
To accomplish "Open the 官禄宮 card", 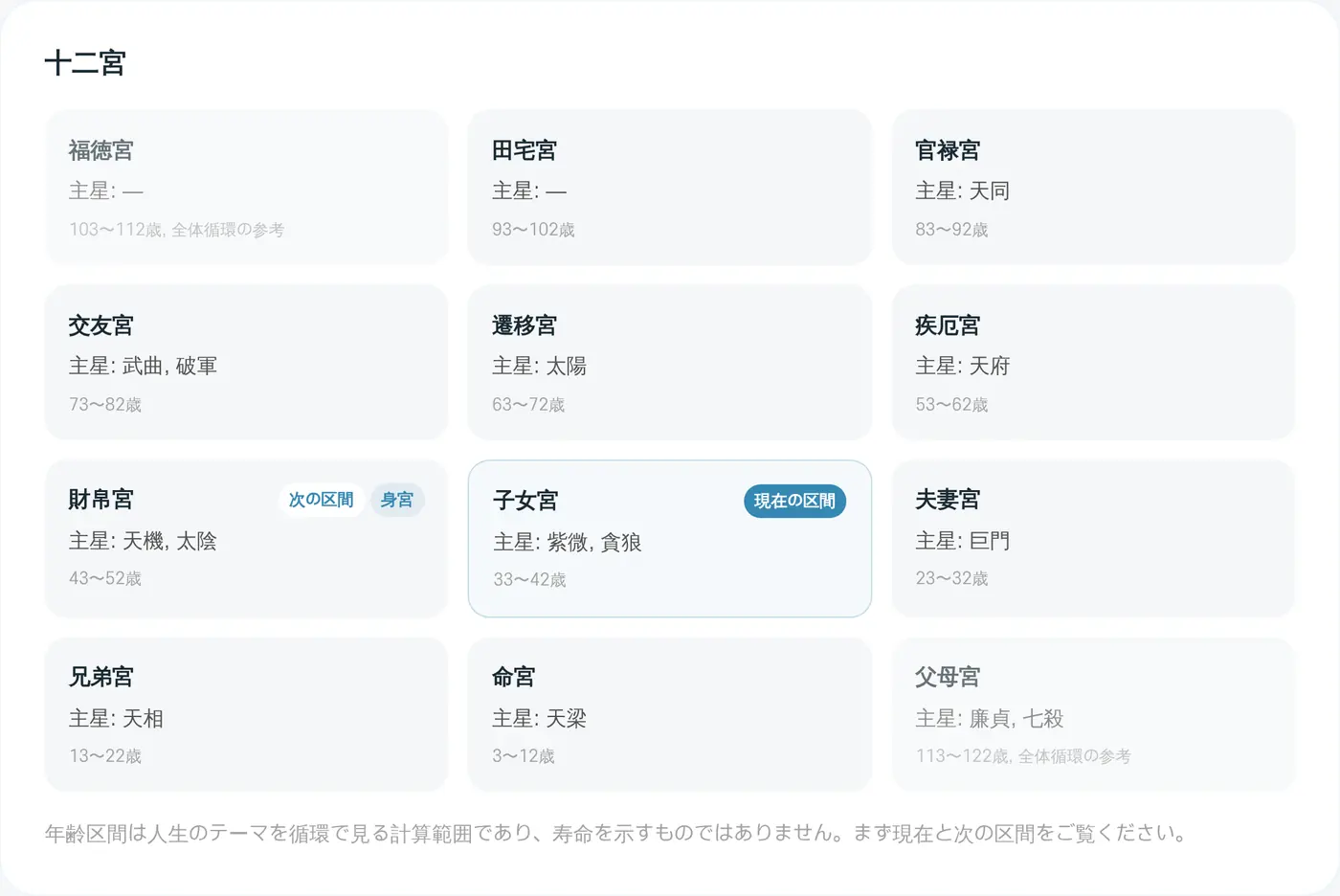I will tap(1093, 188).
